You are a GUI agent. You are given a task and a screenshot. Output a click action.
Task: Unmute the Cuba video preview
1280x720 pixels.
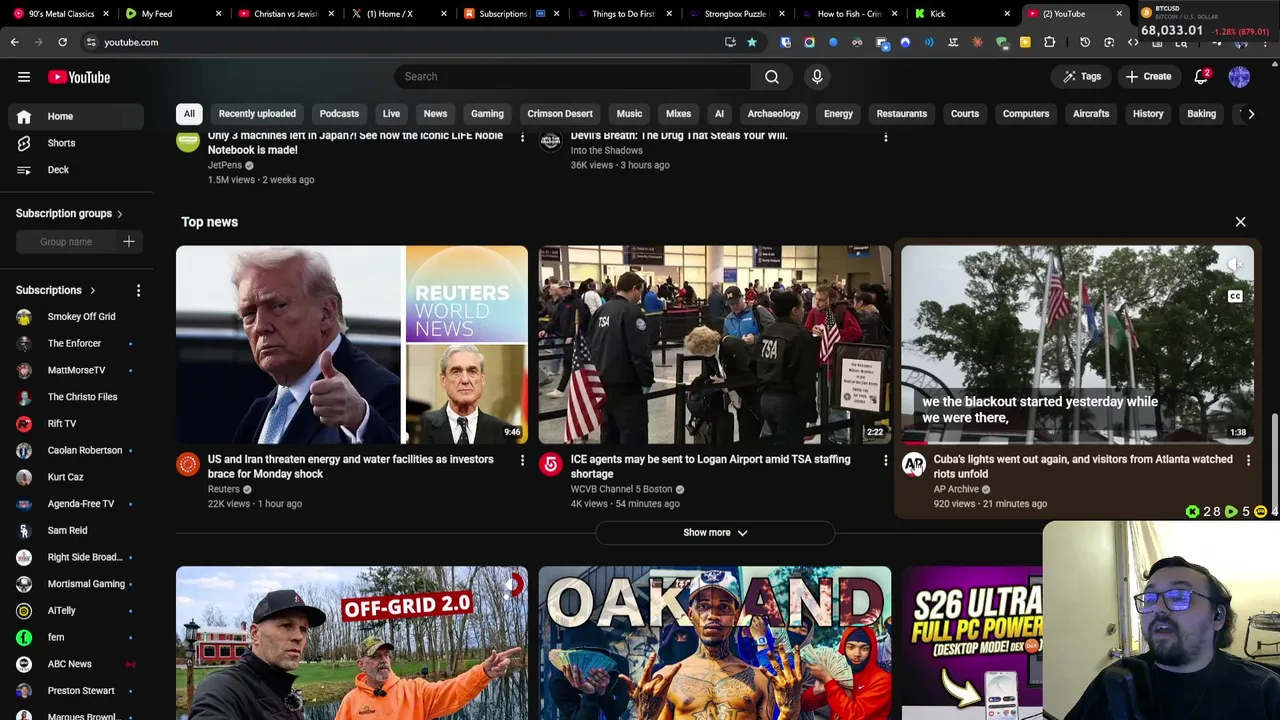coord(1235,264)
